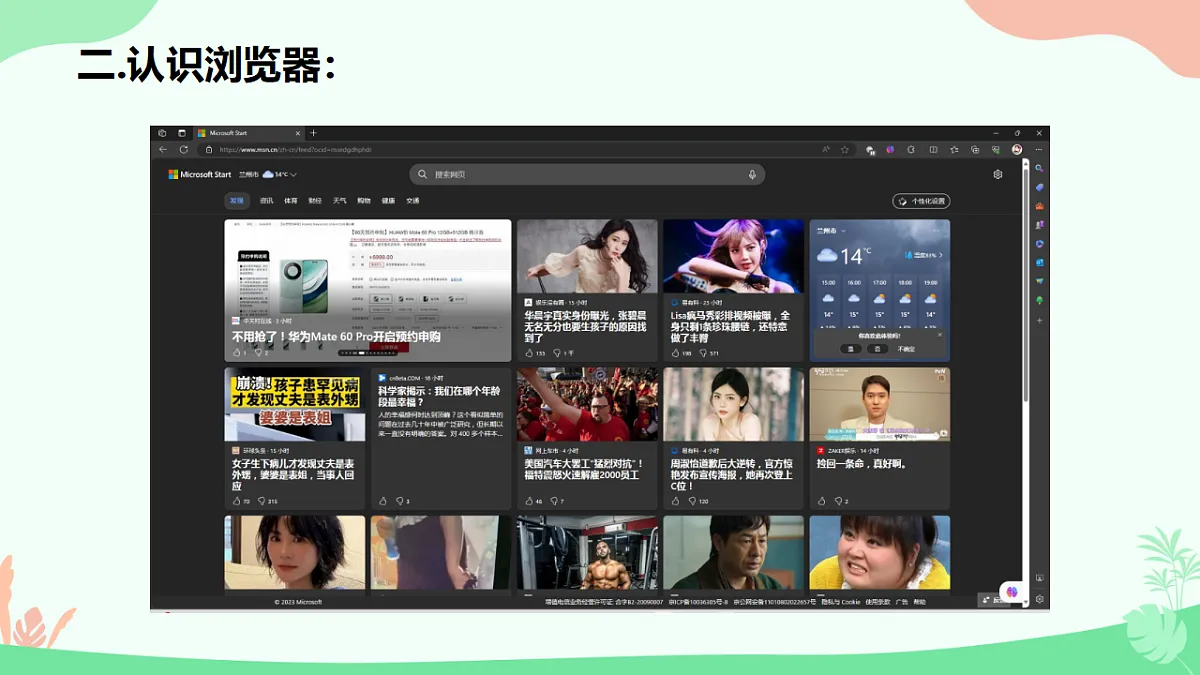Click the Workspaces icon at top left
The image size is (1200, 675).
(x=162, y=132)
